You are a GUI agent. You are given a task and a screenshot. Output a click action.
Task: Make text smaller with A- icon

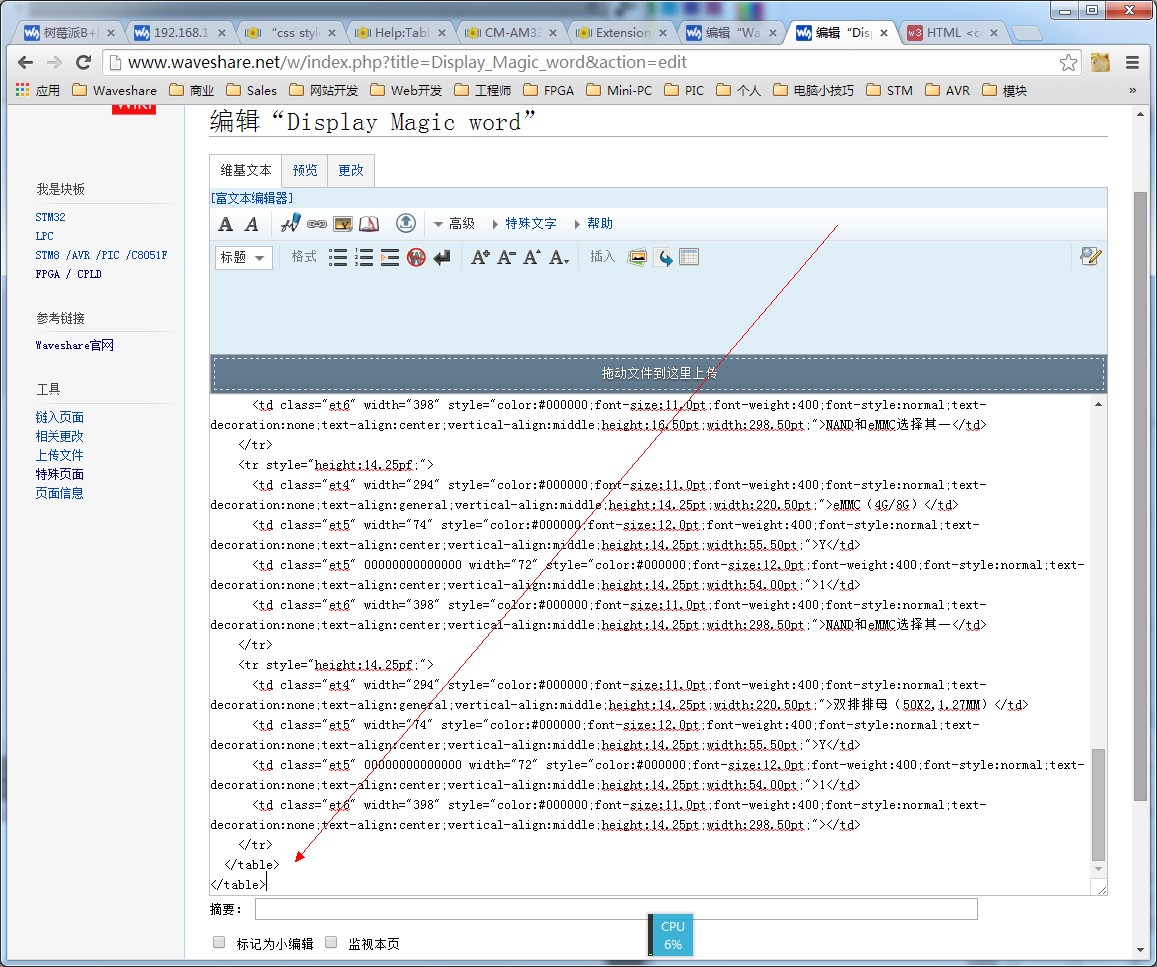pos(506,257)
